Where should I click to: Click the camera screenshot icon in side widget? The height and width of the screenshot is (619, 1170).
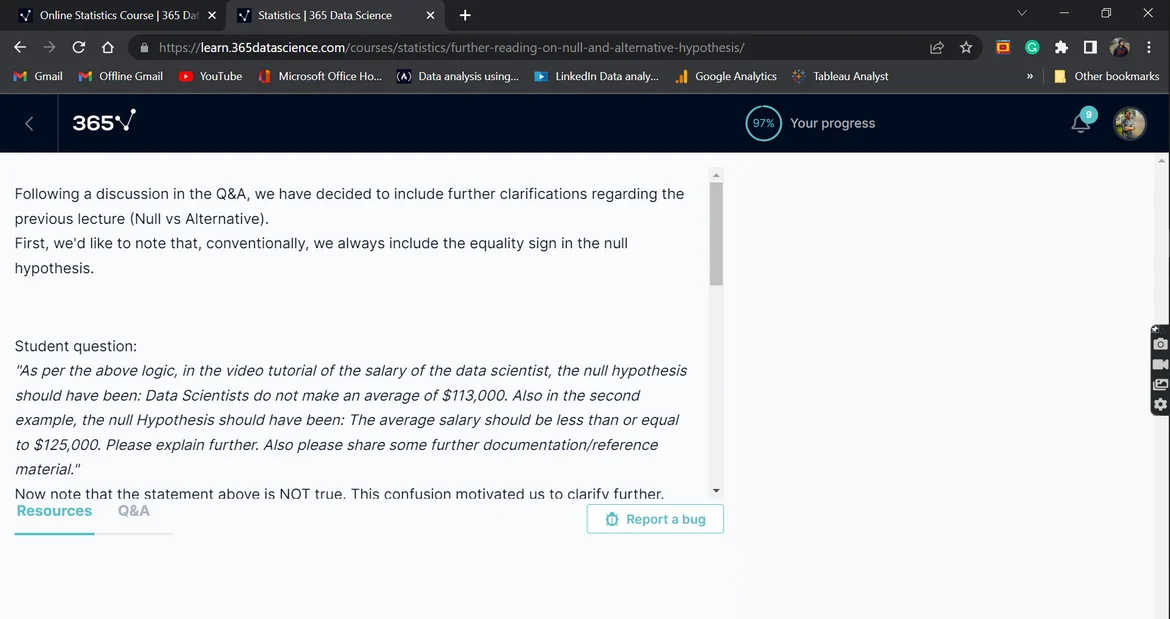1160,344
